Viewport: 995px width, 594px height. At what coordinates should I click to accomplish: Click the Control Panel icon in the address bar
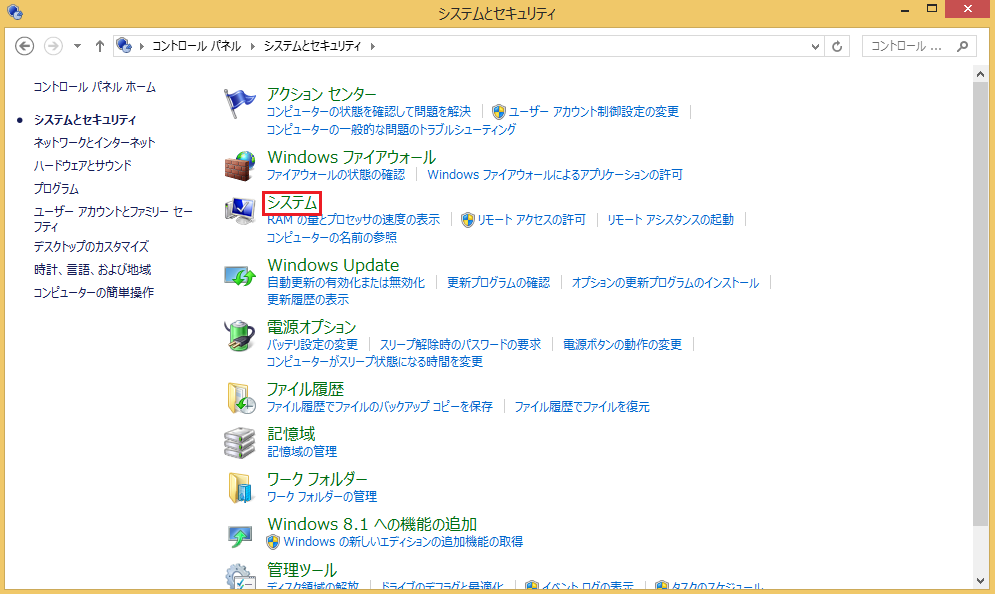122,45
